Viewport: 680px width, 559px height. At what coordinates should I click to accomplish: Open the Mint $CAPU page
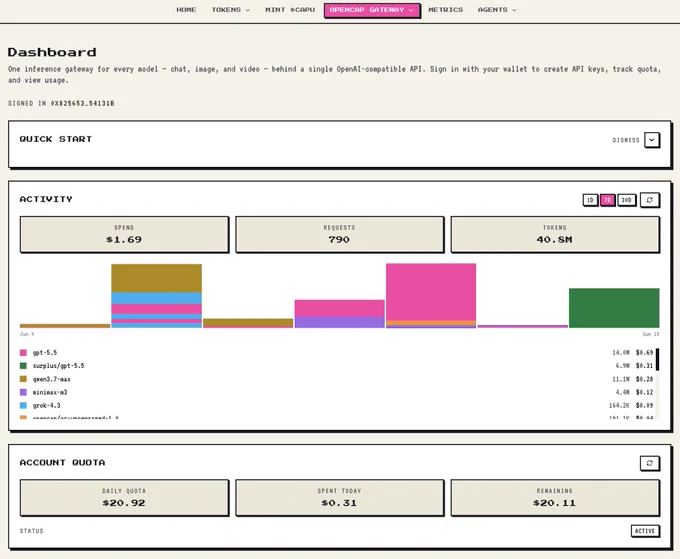[x=290, y=10]
